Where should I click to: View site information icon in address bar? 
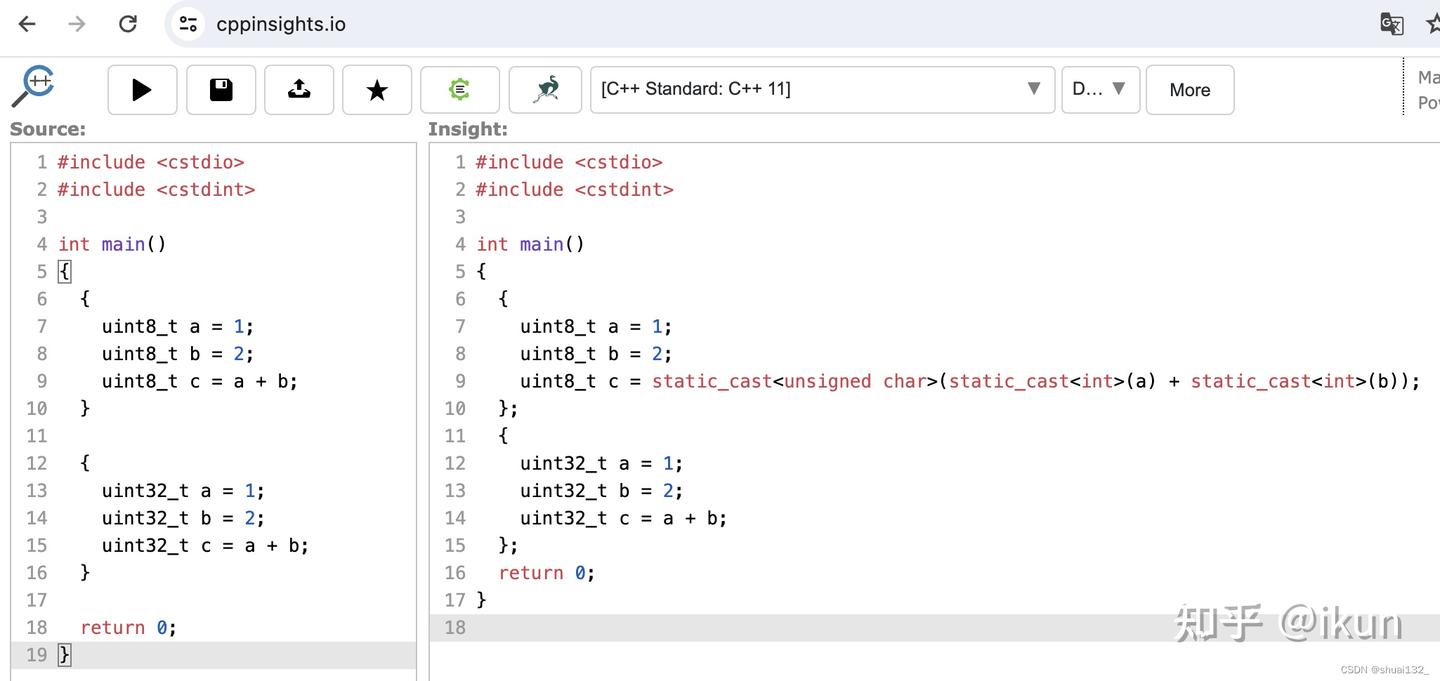188,24
